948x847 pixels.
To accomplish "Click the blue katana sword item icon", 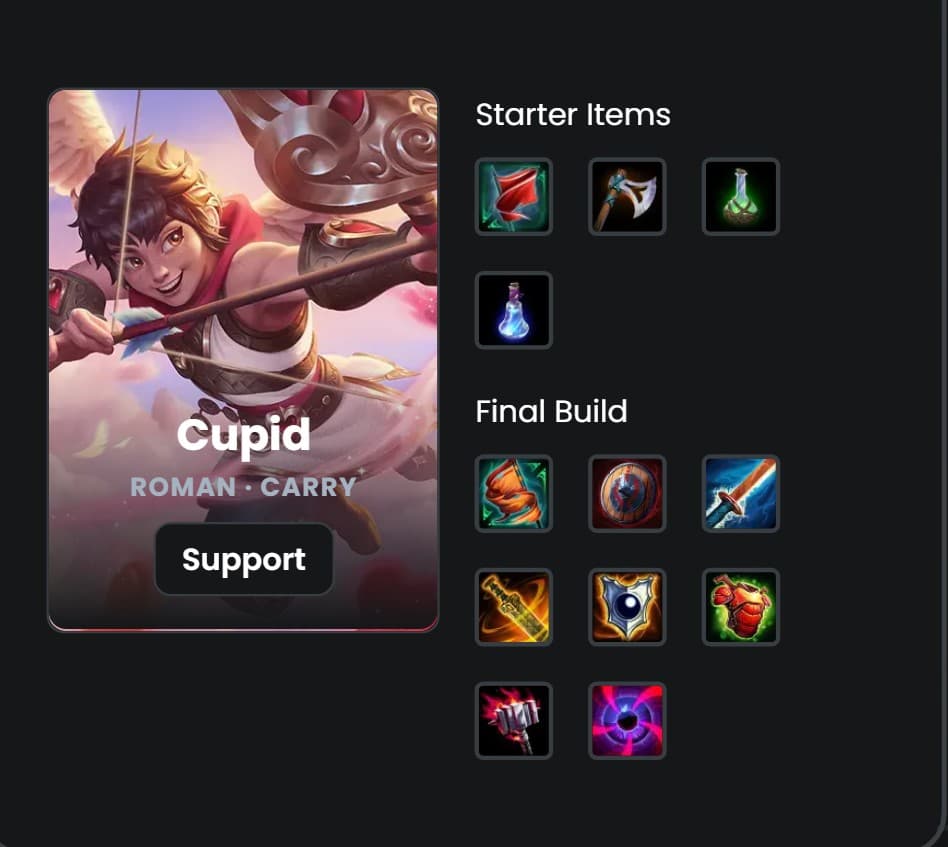I will pyautogui.click(x=741, y=493).
